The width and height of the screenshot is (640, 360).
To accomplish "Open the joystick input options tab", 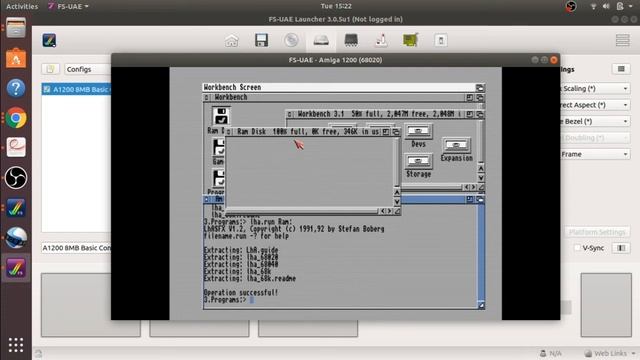I will click(x=381, y=40).
